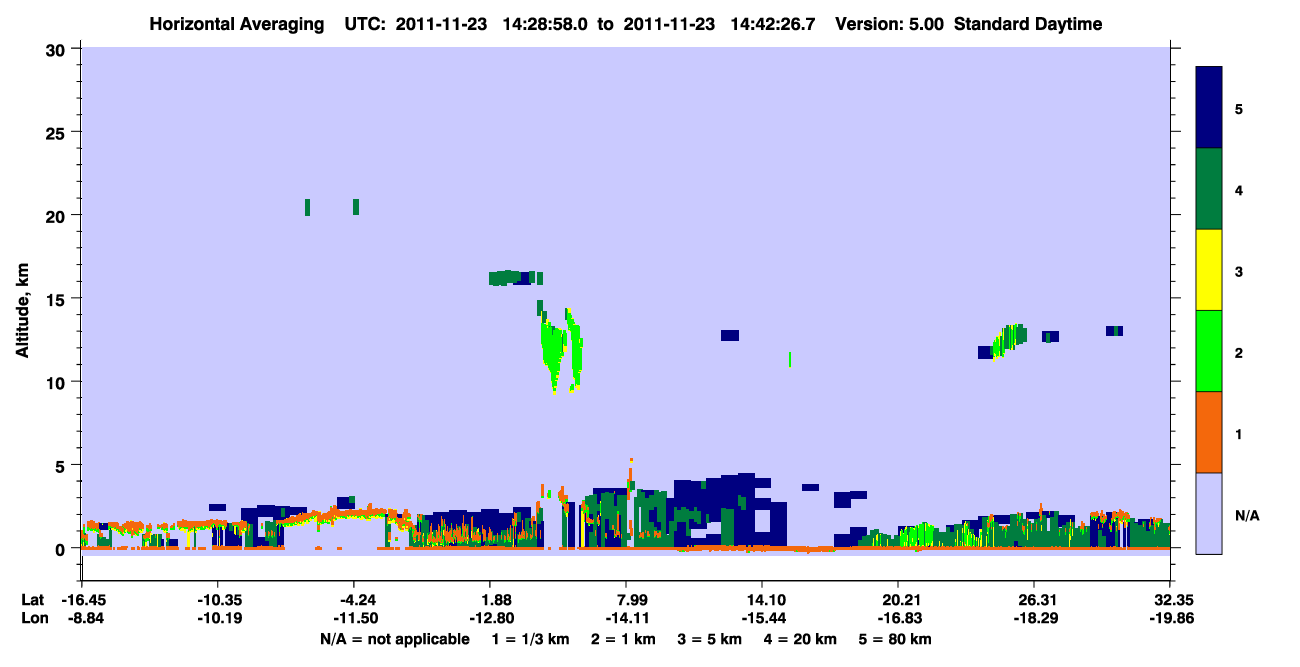Viewport: 1300px width, 667px height.
Task: Click legend text '2 = 1 km'
Action: pyautogui.click(x=624, y=638)
